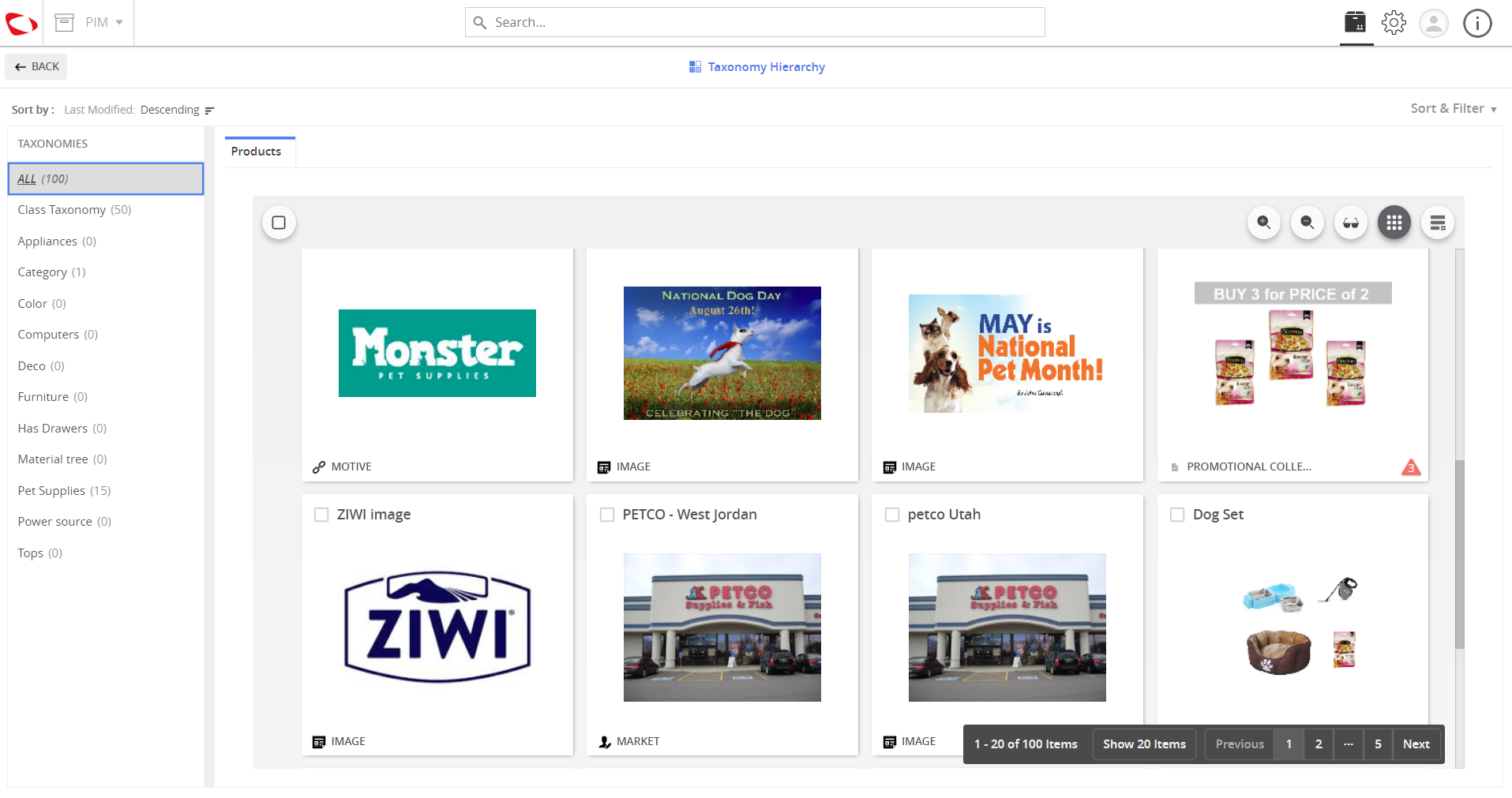Toggle the descending sort direction icon

click(209, 111)
